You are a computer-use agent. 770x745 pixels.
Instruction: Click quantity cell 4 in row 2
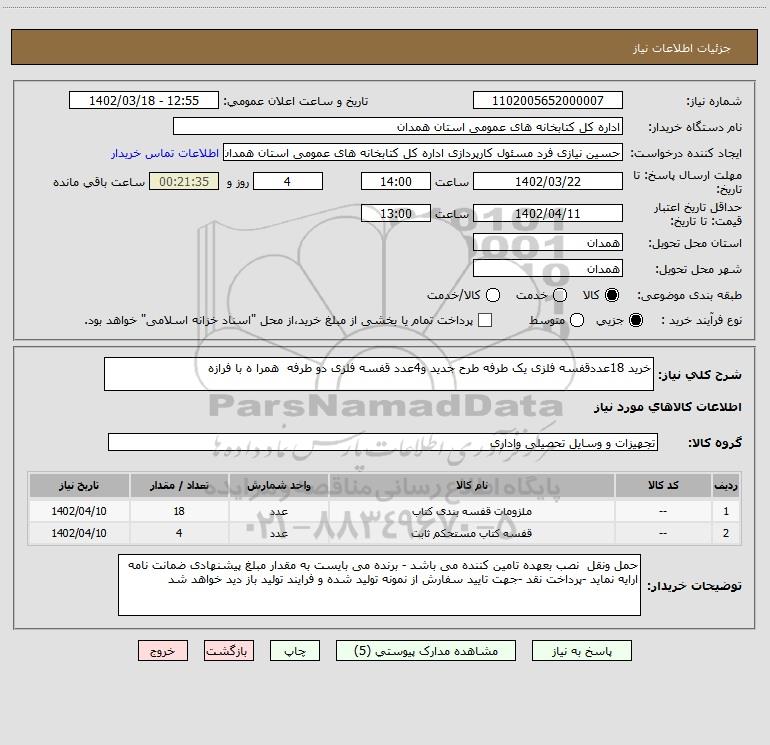pos(179,533)
